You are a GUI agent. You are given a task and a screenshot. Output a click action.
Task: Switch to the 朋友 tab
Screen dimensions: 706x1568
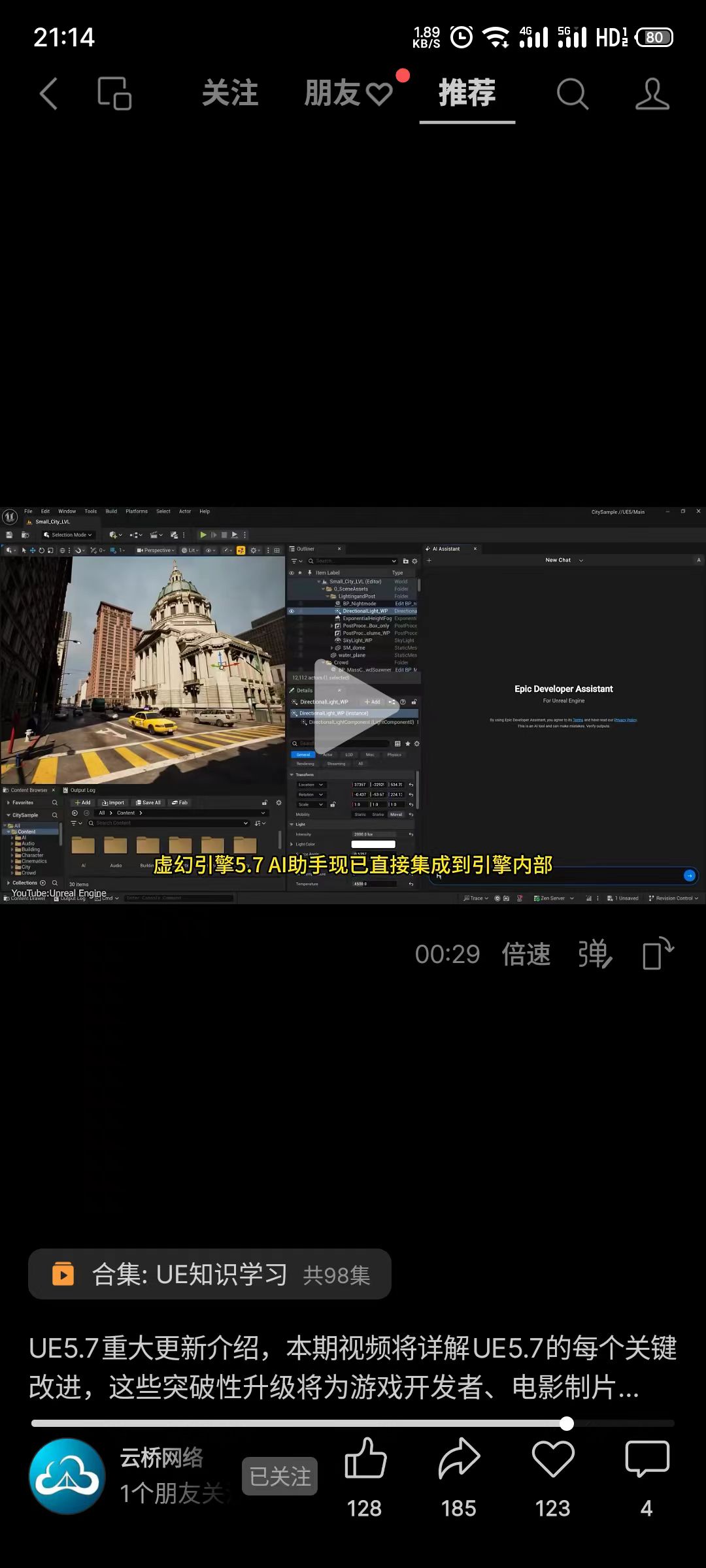348,93
